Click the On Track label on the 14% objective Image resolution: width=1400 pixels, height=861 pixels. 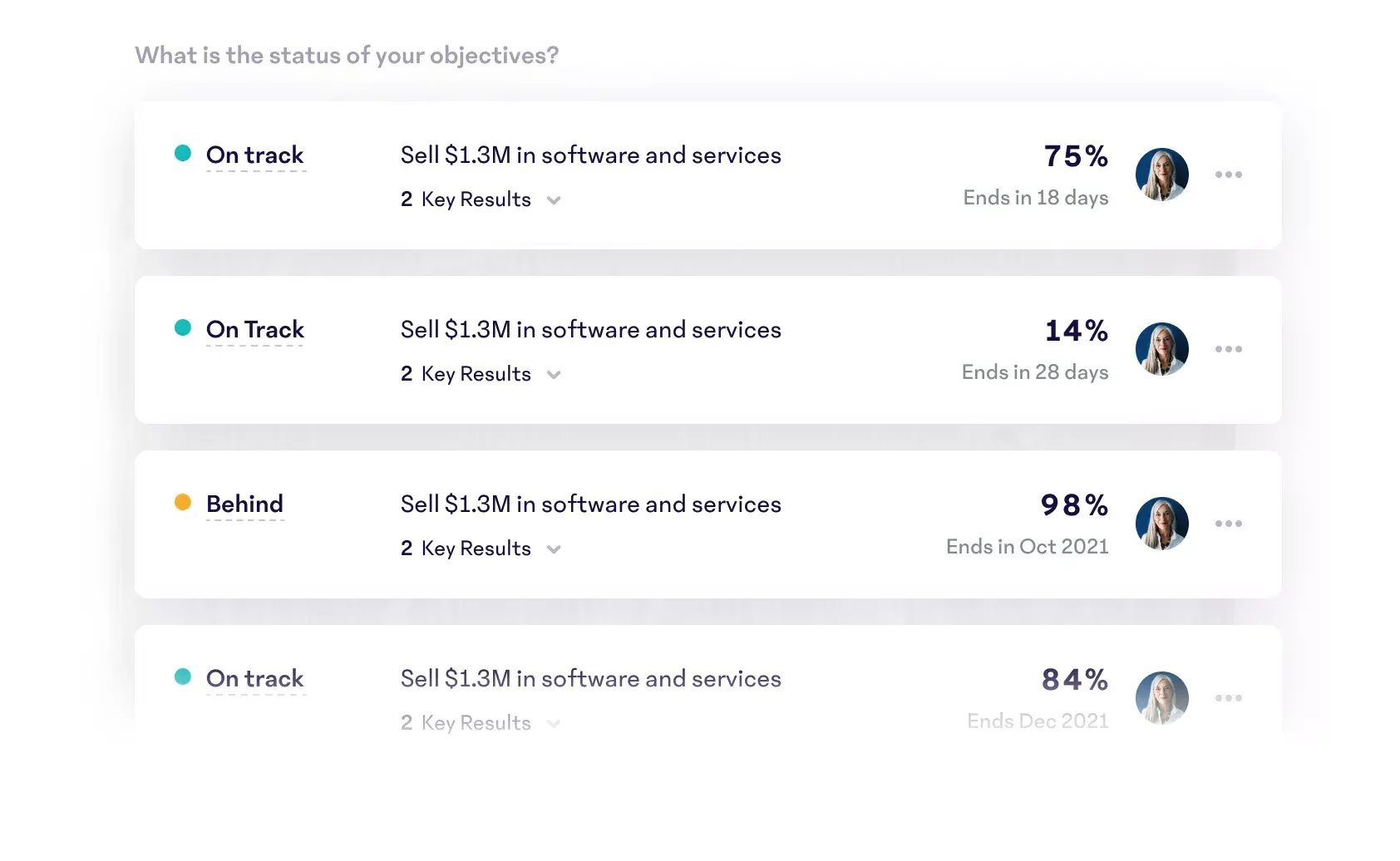(x=254, y=329)
